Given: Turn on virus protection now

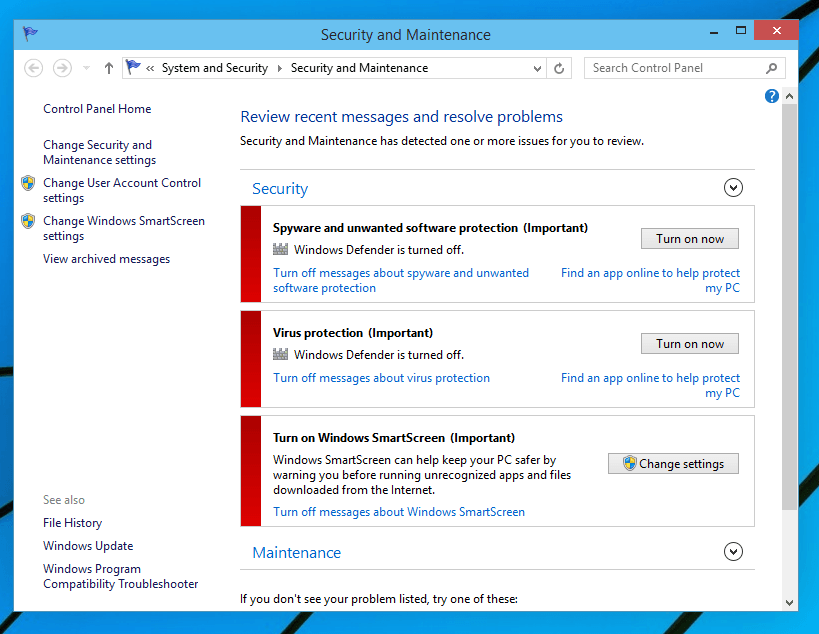Looking at the screenshot, I should [x=690, y=344].
